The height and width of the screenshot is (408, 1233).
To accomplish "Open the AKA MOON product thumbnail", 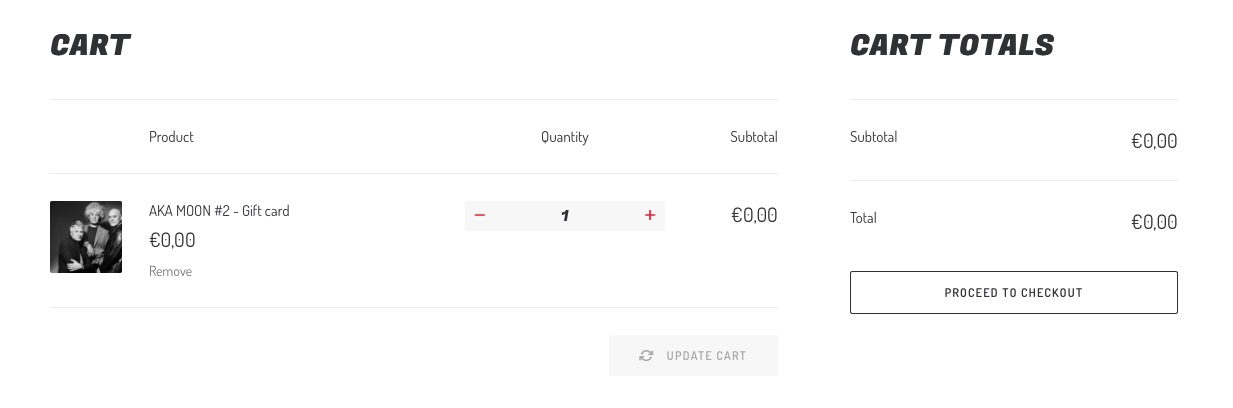I will click(86, 237).
